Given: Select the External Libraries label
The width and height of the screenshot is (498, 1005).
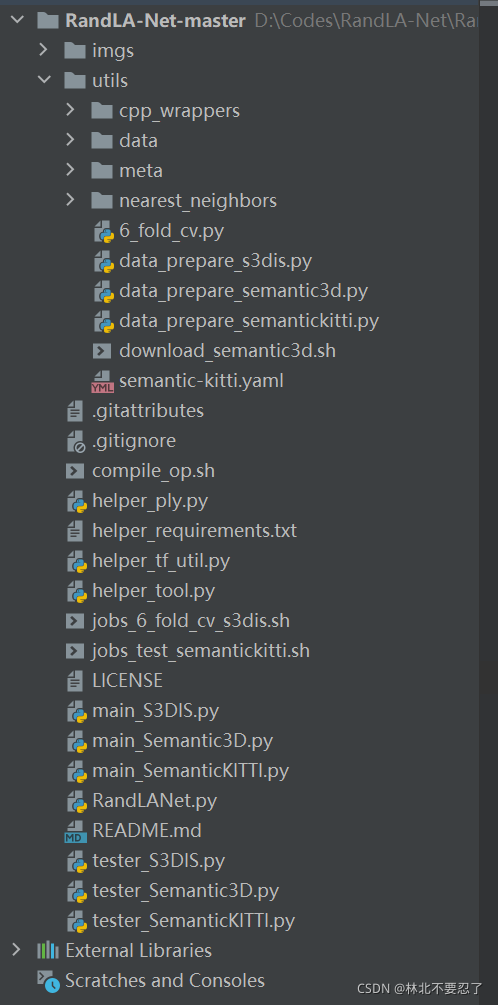Looking at the screenshot, I should click(x=138, y=950).
